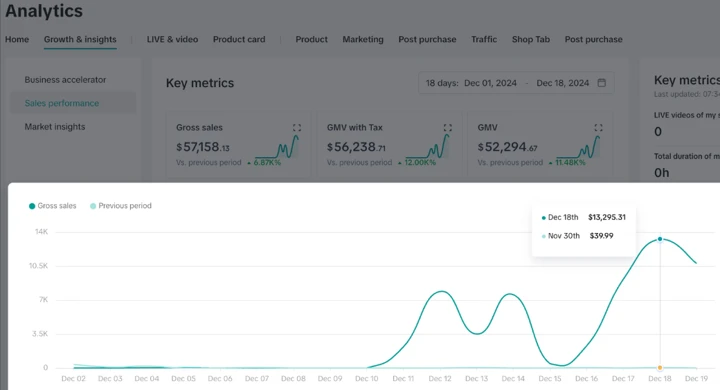Image resolution: width=720 pixels, height=390 pixels.
Task: Open the Marketing tab
Action: [x=363, y=40]
